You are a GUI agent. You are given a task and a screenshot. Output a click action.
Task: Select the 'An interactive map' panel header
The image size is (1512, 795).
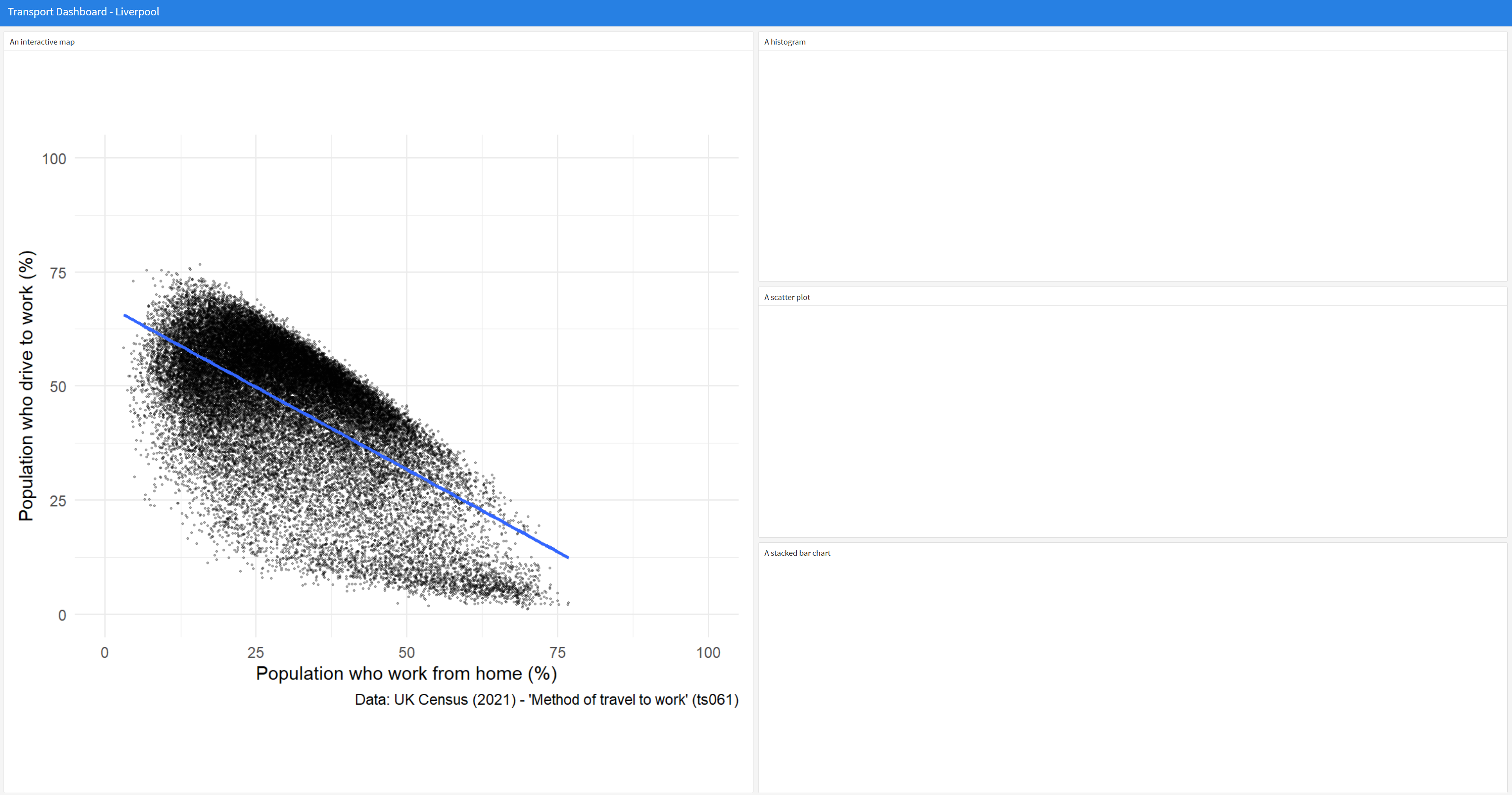pyautogui.click(x=42, y=42)
